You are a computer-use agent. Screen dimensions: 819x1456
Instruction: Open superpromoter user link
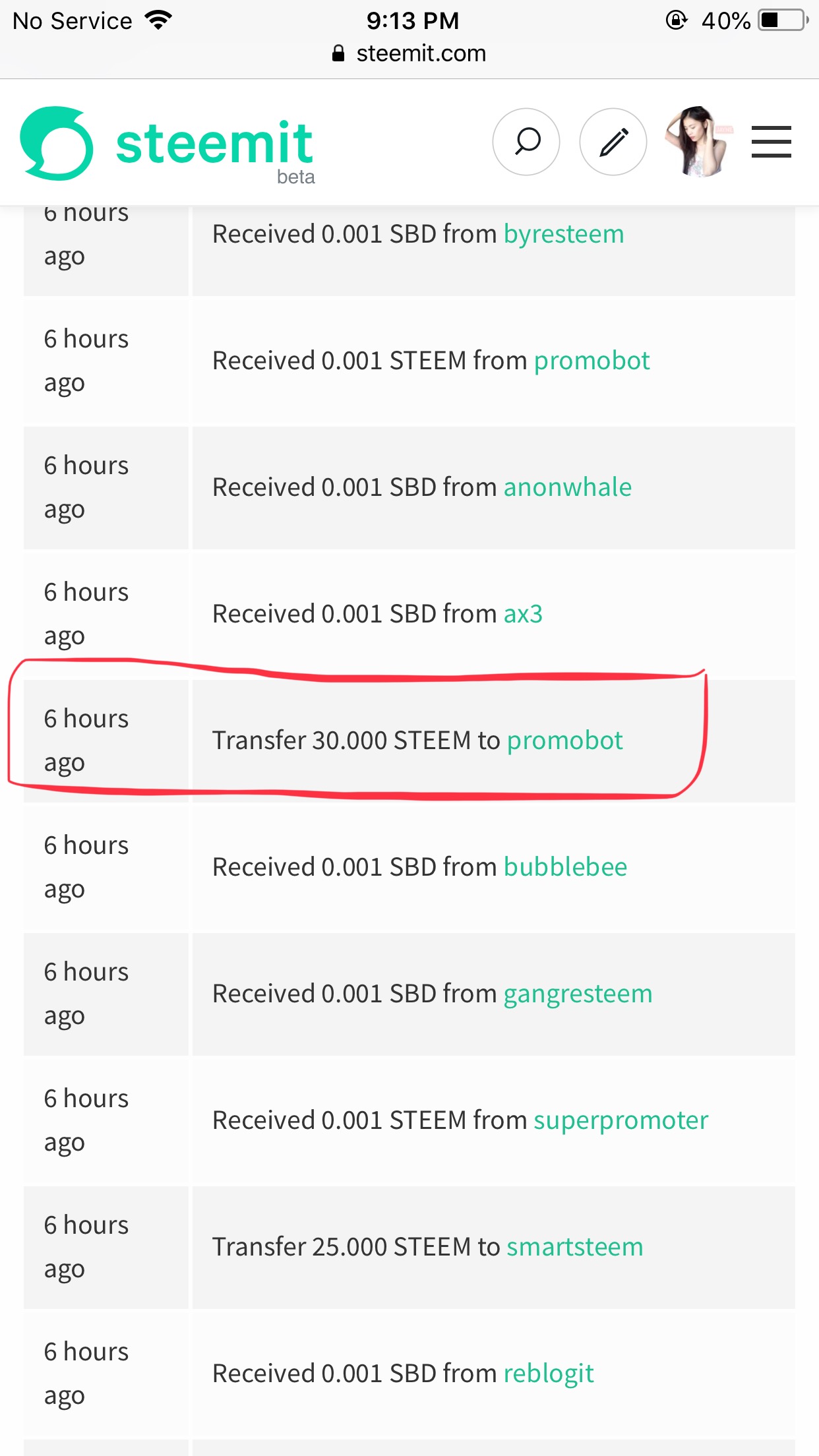[621, 1120]
